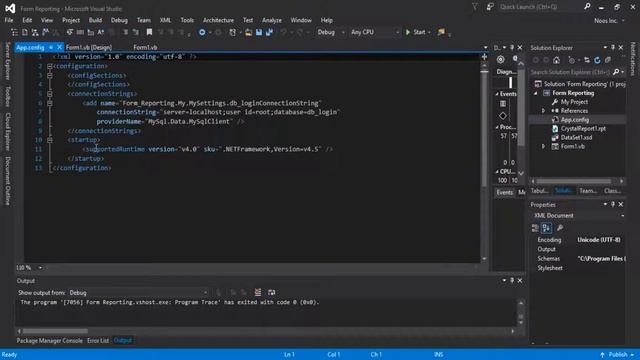Open Server Explorer side tab
The image size is (640, 360).
7,61
